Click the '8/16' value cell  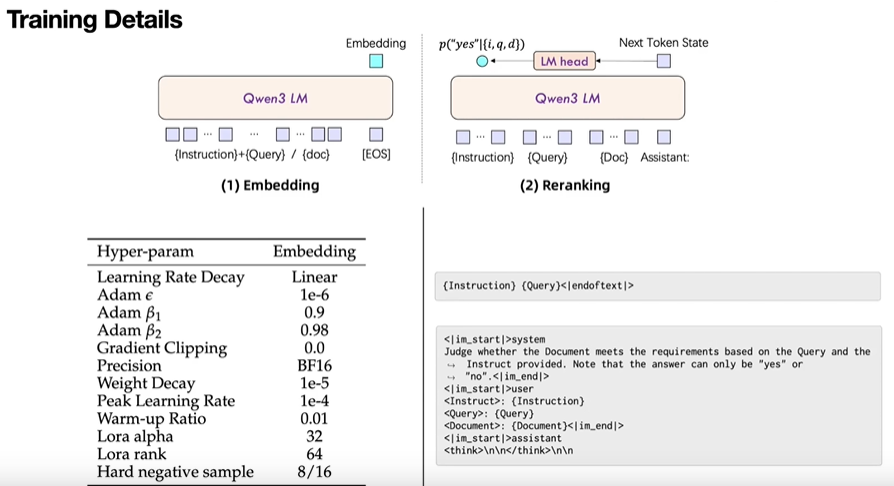[314, 472]
